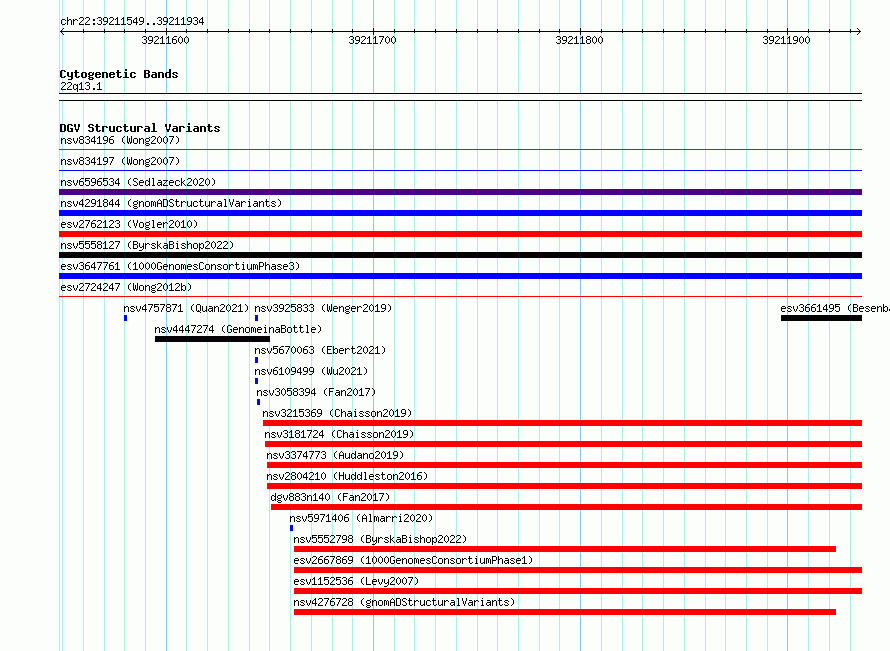Click the black bar under nsv4447274
Screen dimensions: 890x651
[212, 339]
